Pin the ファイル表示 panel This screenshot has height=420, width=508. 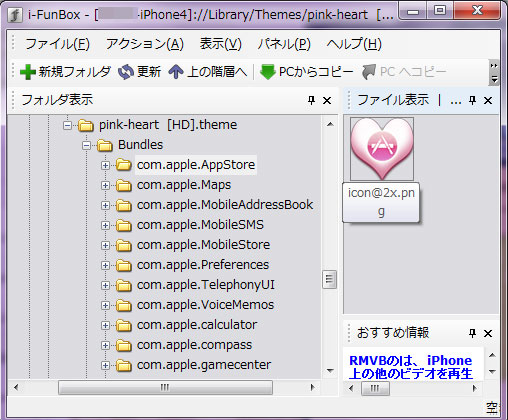tap(472, 100)
